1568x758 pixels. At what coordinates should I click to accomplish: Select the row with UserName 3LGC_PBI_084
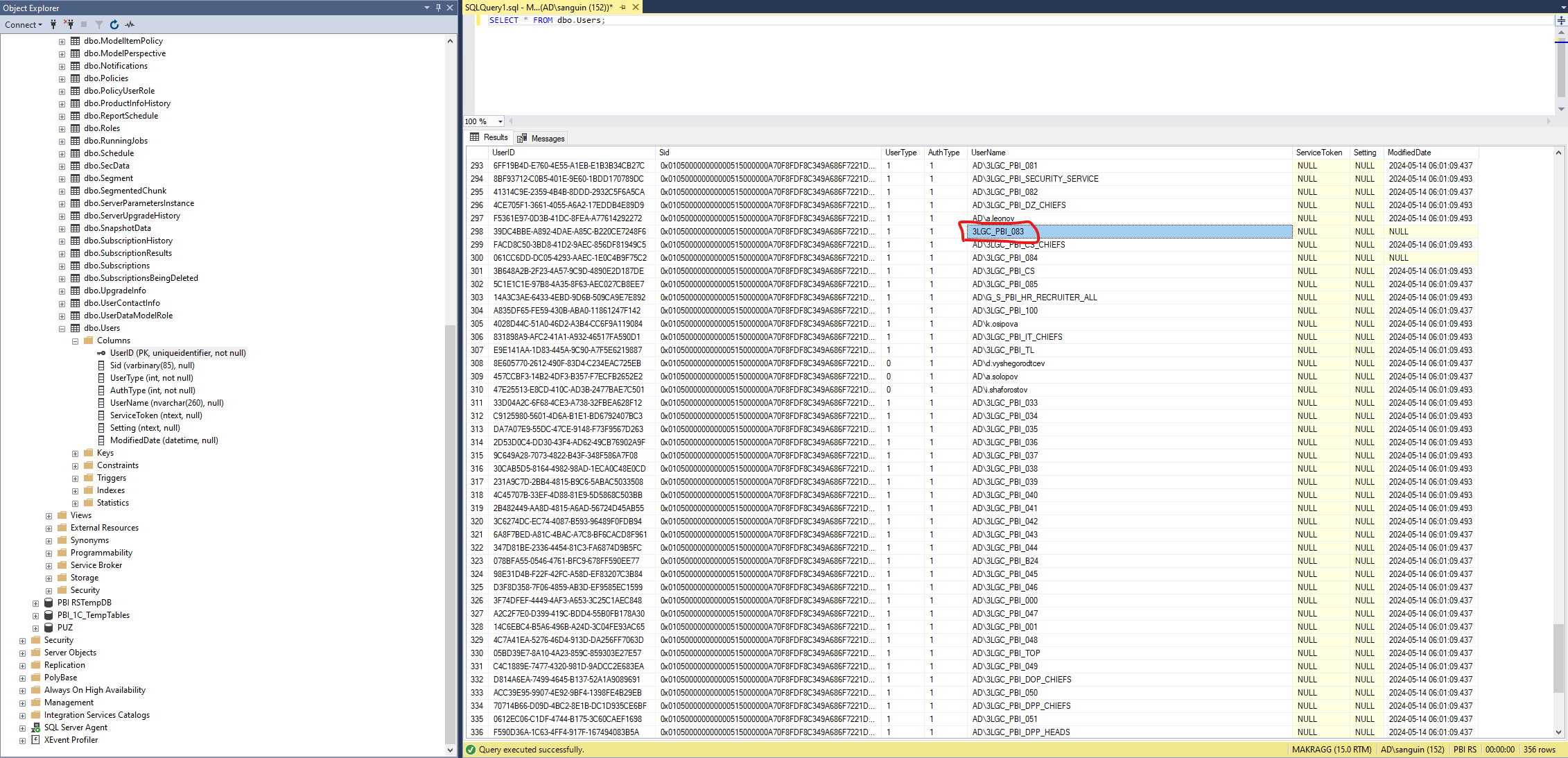point(1005,258)
